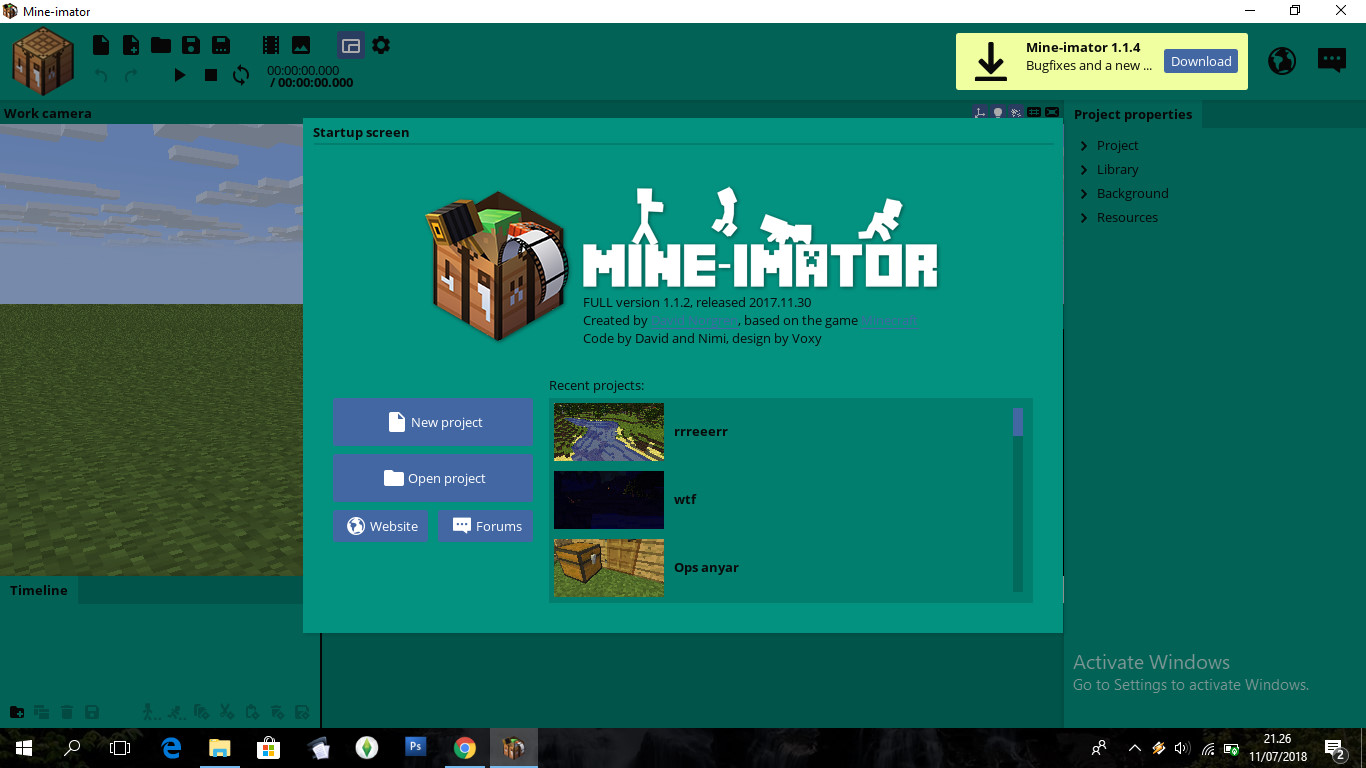This screenshot has height=768, width=1366.
Task: Toggle the axes display in work camera
Action: pyautogui.click(x=980, y=112)
